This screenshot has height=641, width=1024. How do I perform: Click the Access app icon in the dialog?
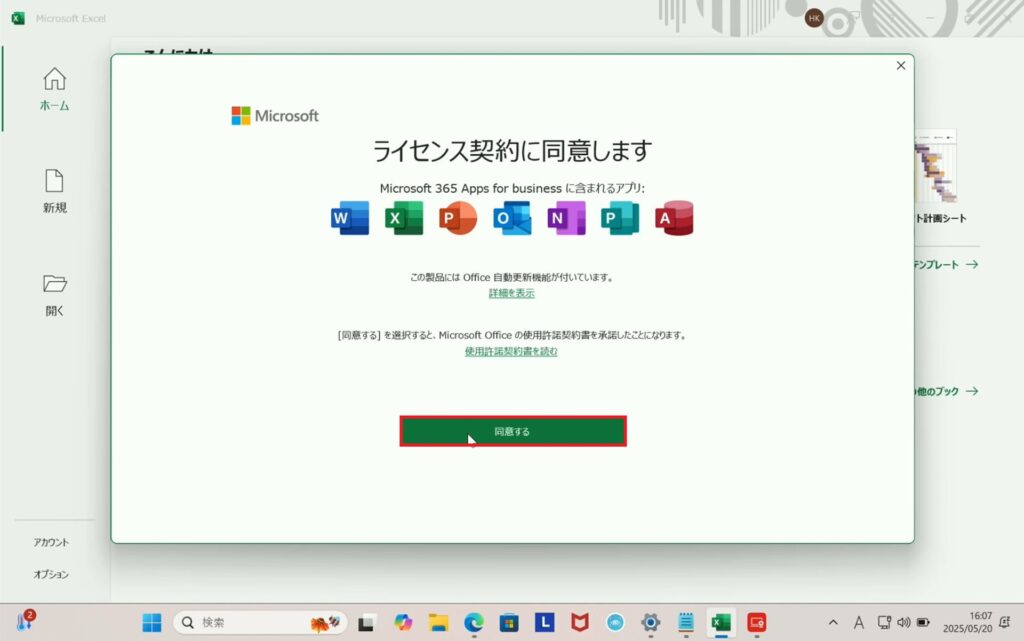[674, 218]
